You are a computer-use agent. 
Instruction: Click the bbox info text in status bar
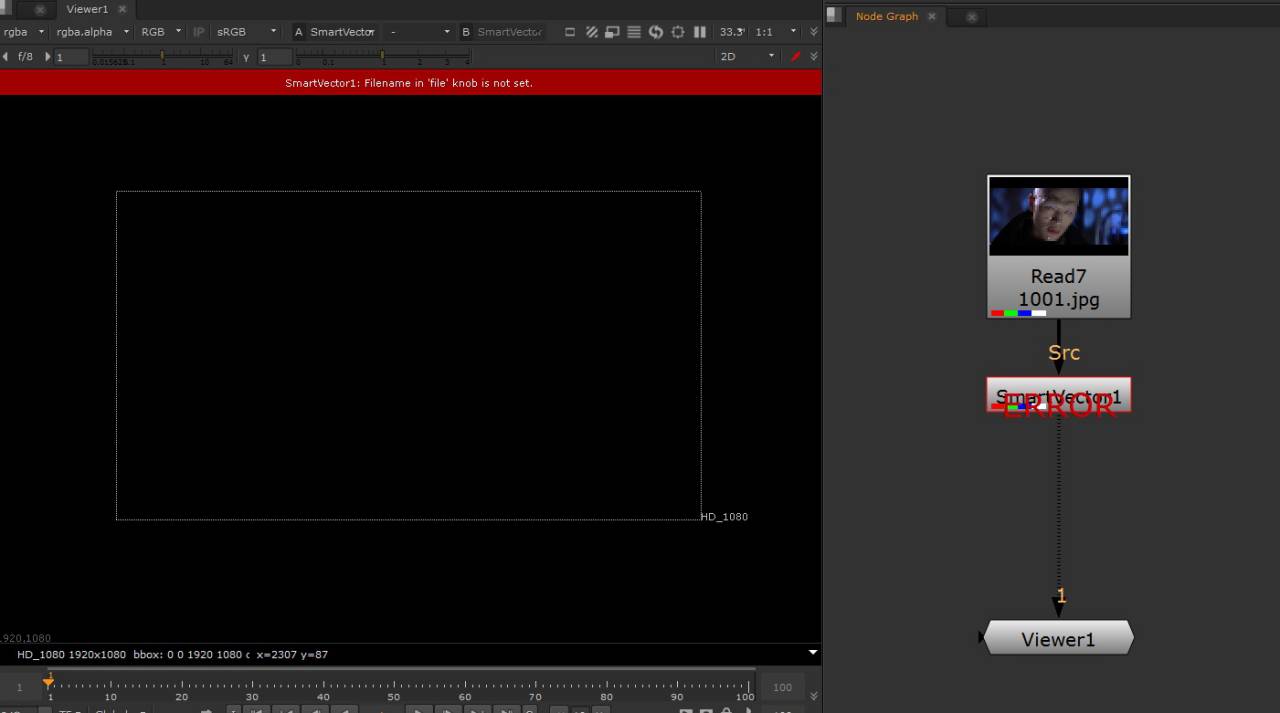[191, 654]
